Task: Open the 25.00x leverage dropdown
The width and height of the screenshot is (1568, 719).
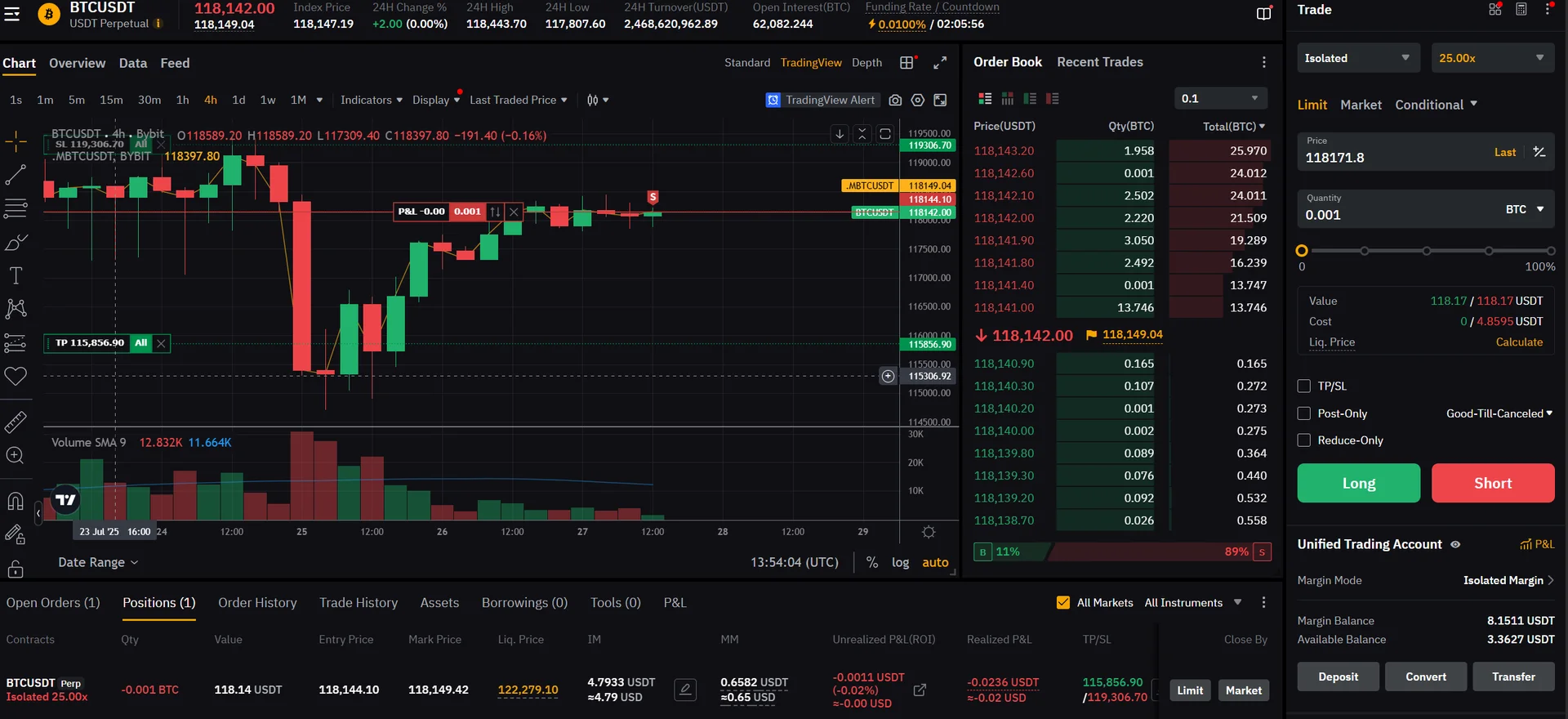Action: 1493,58
